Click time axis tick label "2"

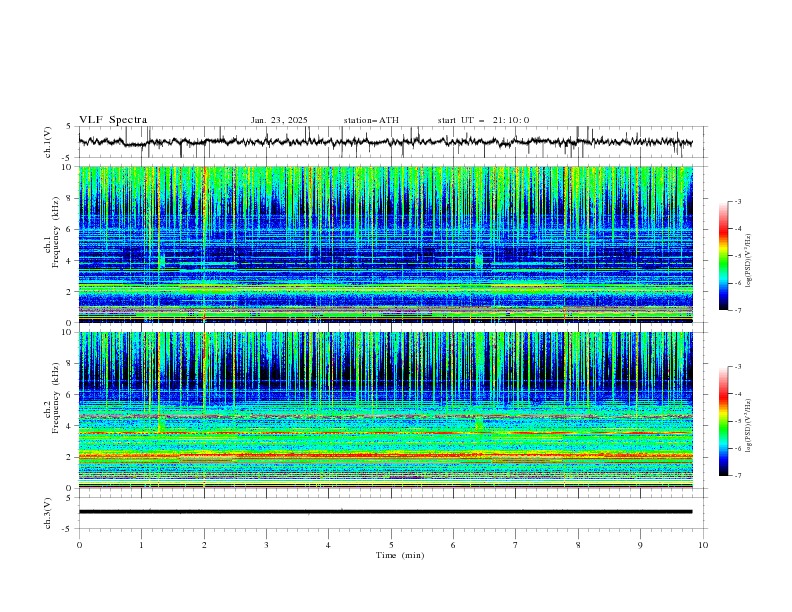coord(204,545)
